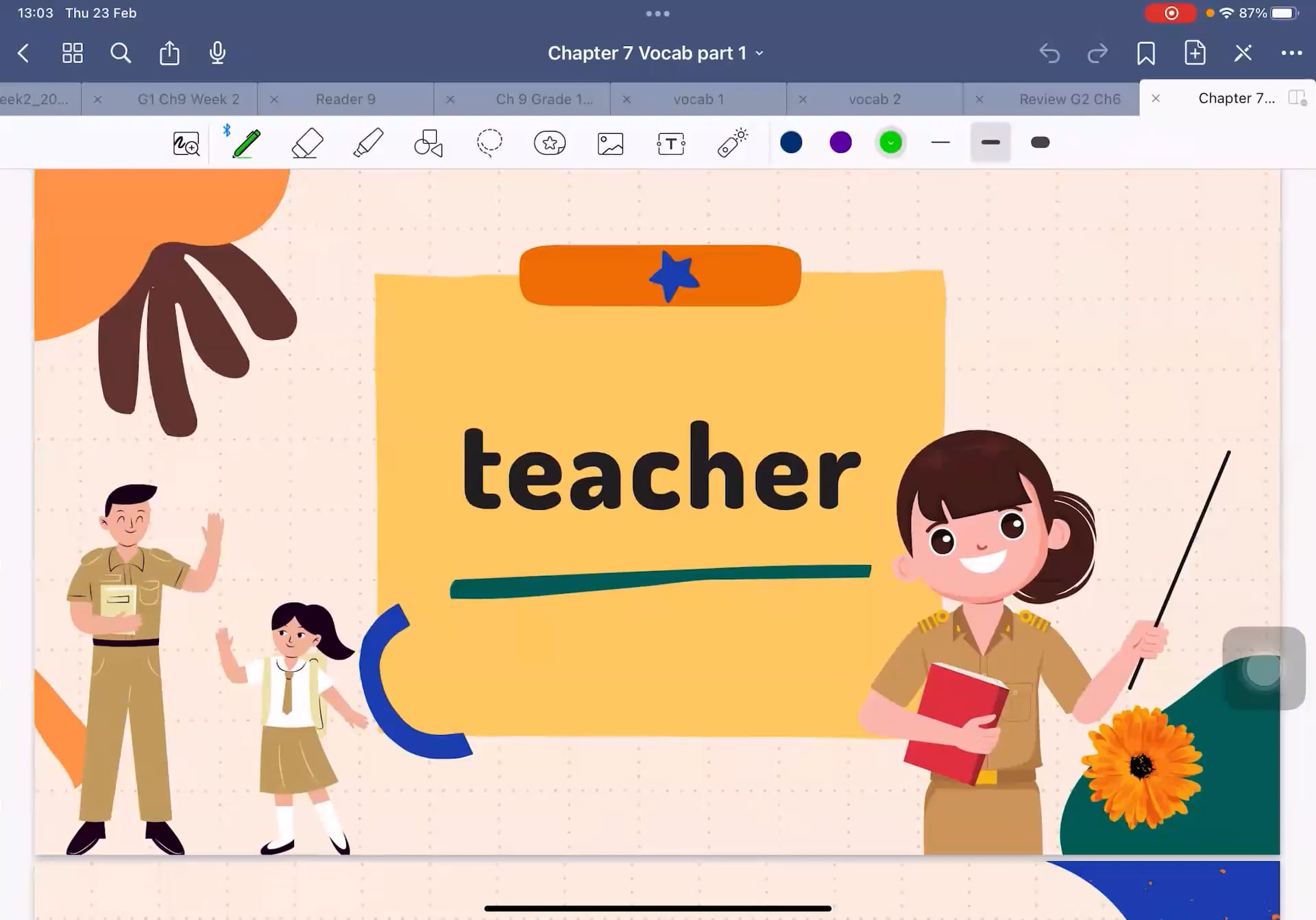Open the Elements sticker tool
The height and width of the screenshot is (920, 1316).
pyautogui.click(x=550, y=143)
